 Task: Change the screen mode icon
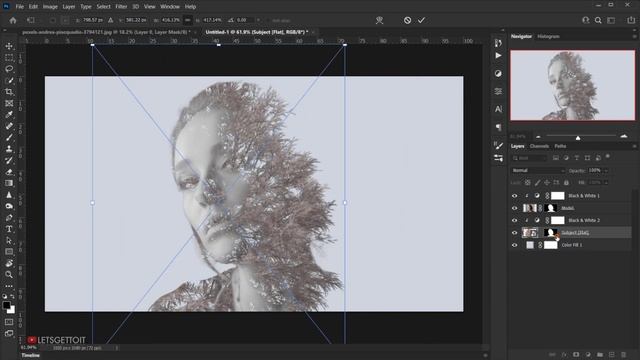tap(9, 333)
